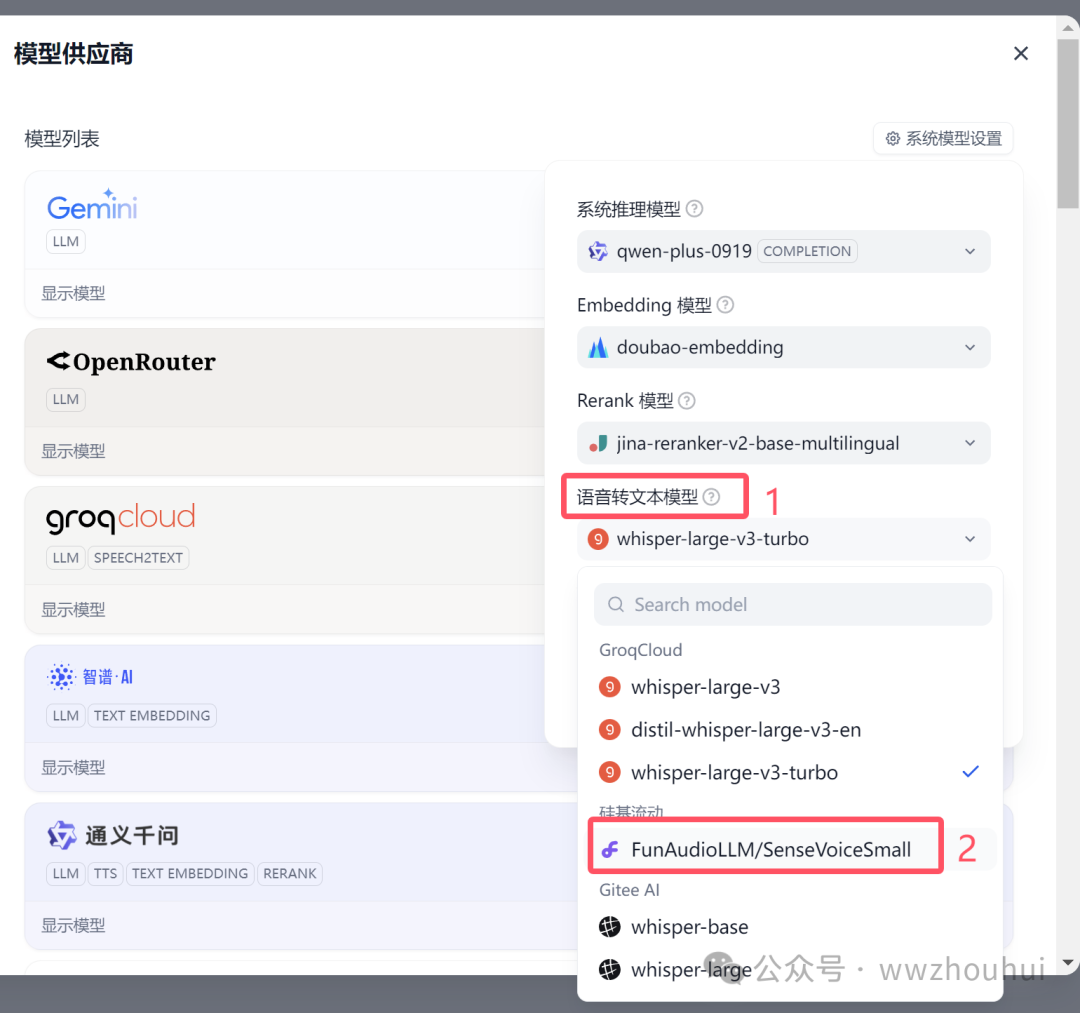Click the COMPLETION tag on qwen-plus-0919
This screenshot has width=1080, height=1013.
(x=807, y=251)
